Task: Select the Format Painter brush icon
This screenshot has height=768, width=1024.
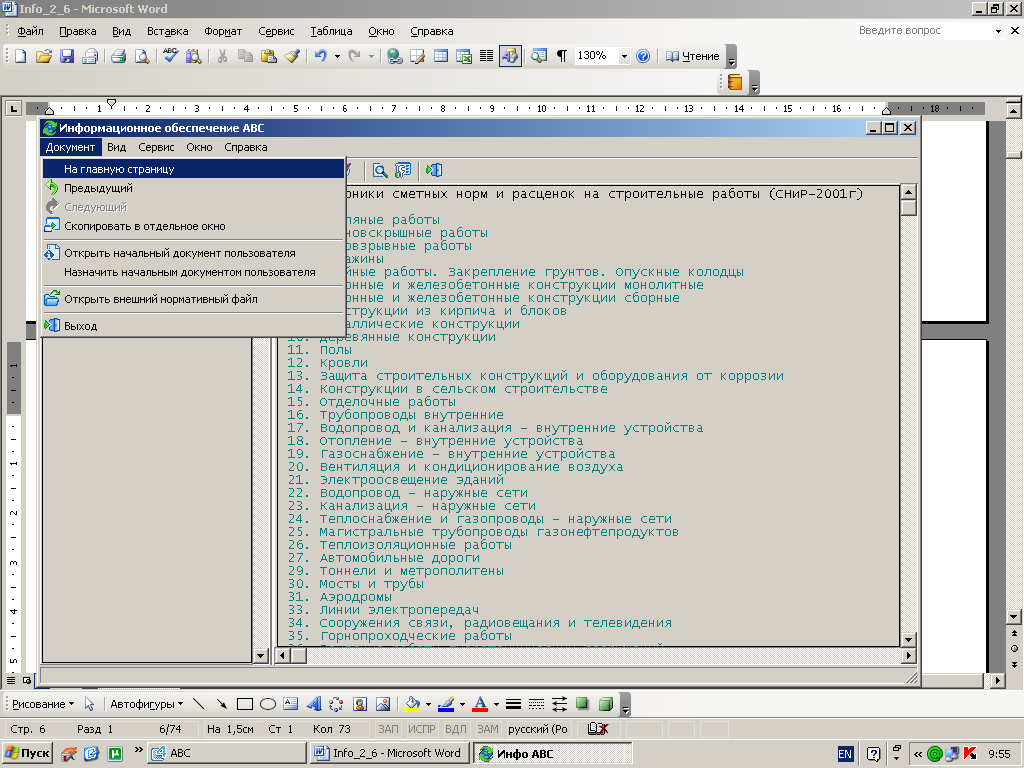Action: pyautogui.click(x=292, y=56)
